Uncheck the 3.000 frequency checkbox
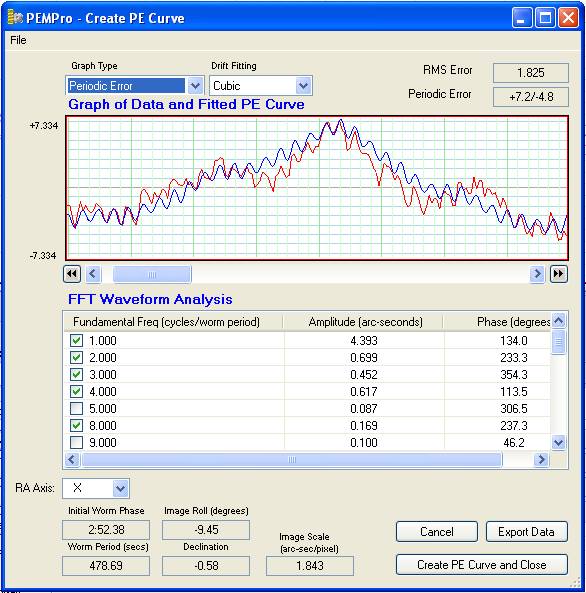Viewport: 586px width, 593px height. 76,374
